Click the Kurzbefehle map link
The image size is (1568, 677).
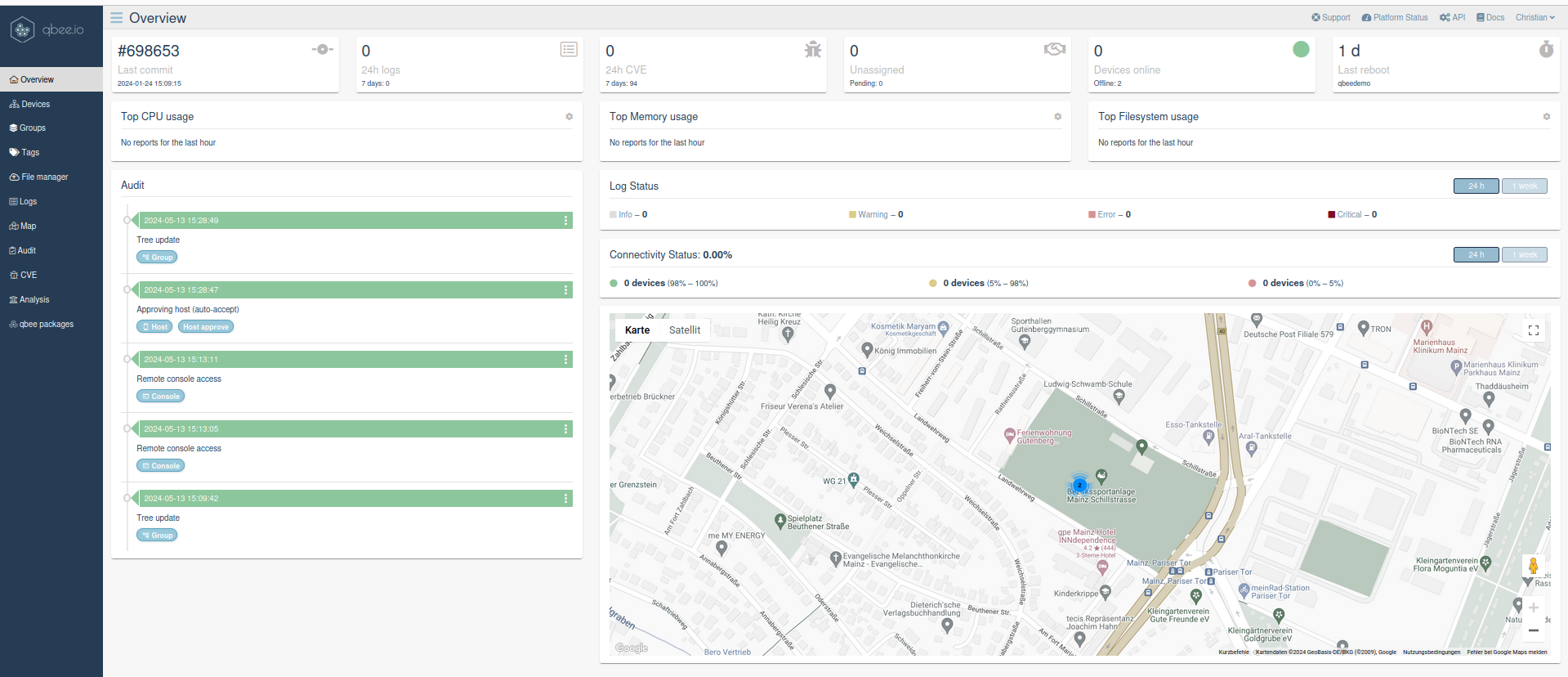click(x=1234, y=652)
